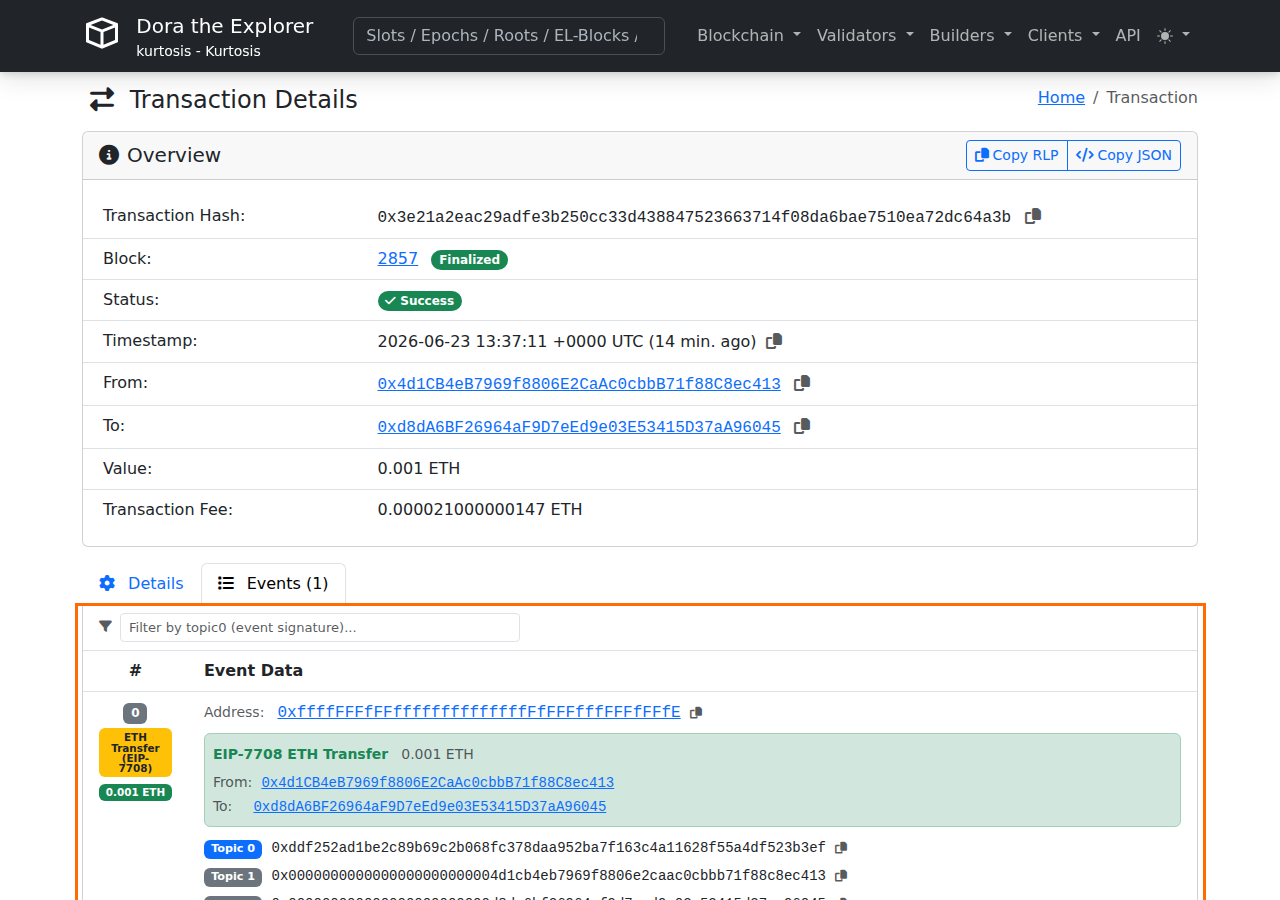Click the Transaction Fee value 0.000021000000147 ETH
The height and width of the screenshot is (900, 1280).
(480, 510)
